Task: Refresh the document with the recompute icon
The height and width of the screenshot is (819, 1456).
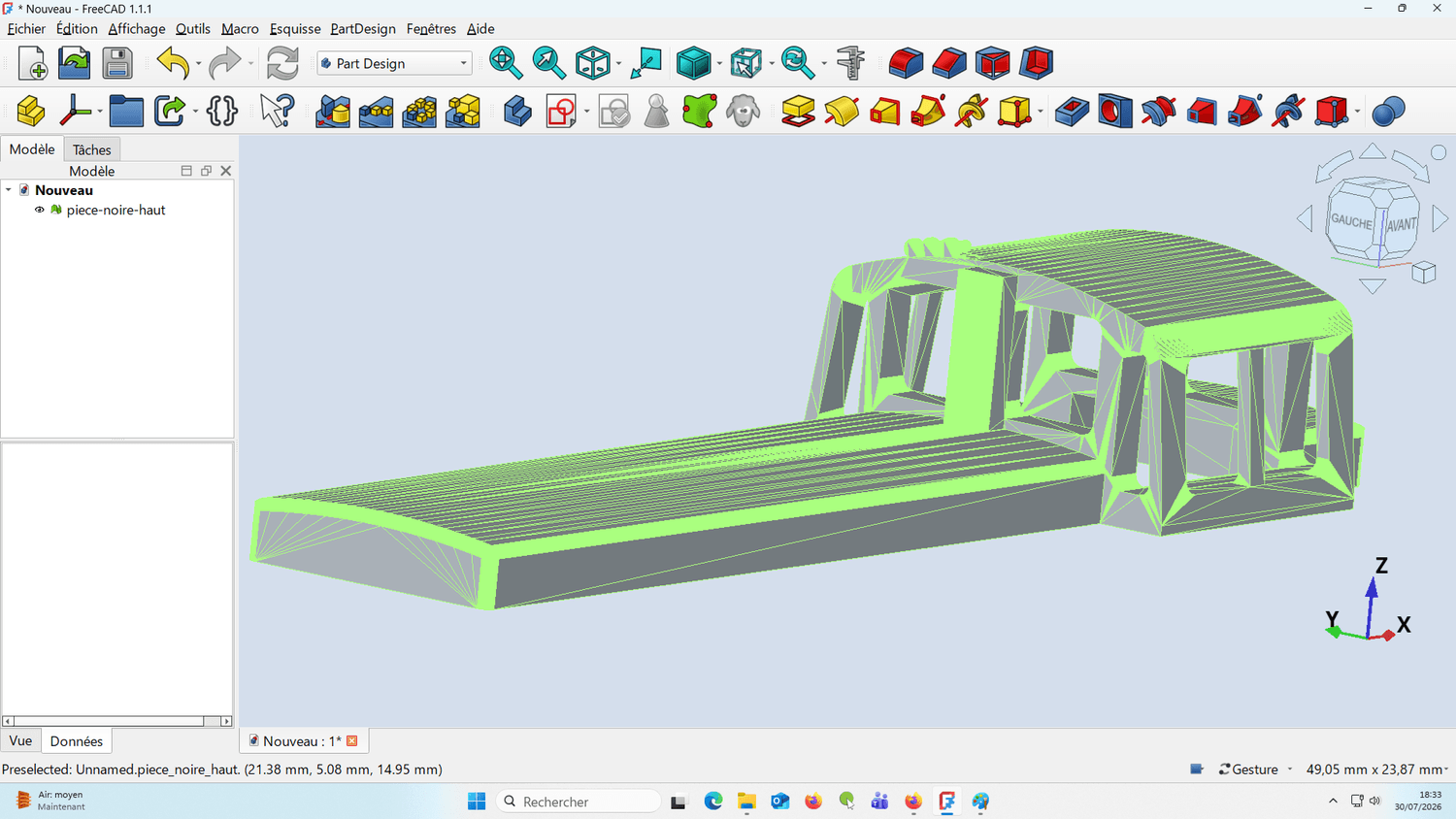Action: [282, 63]
